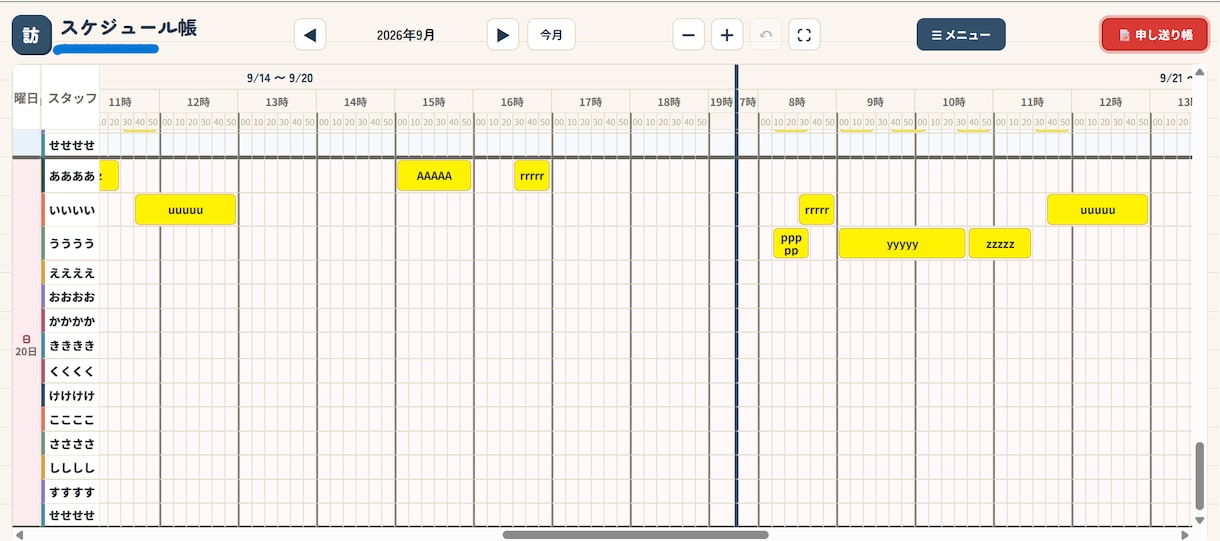This screenshot has width=1220, height=541.
Task: Click staff name ここここ
Action: tap(72, 419)
